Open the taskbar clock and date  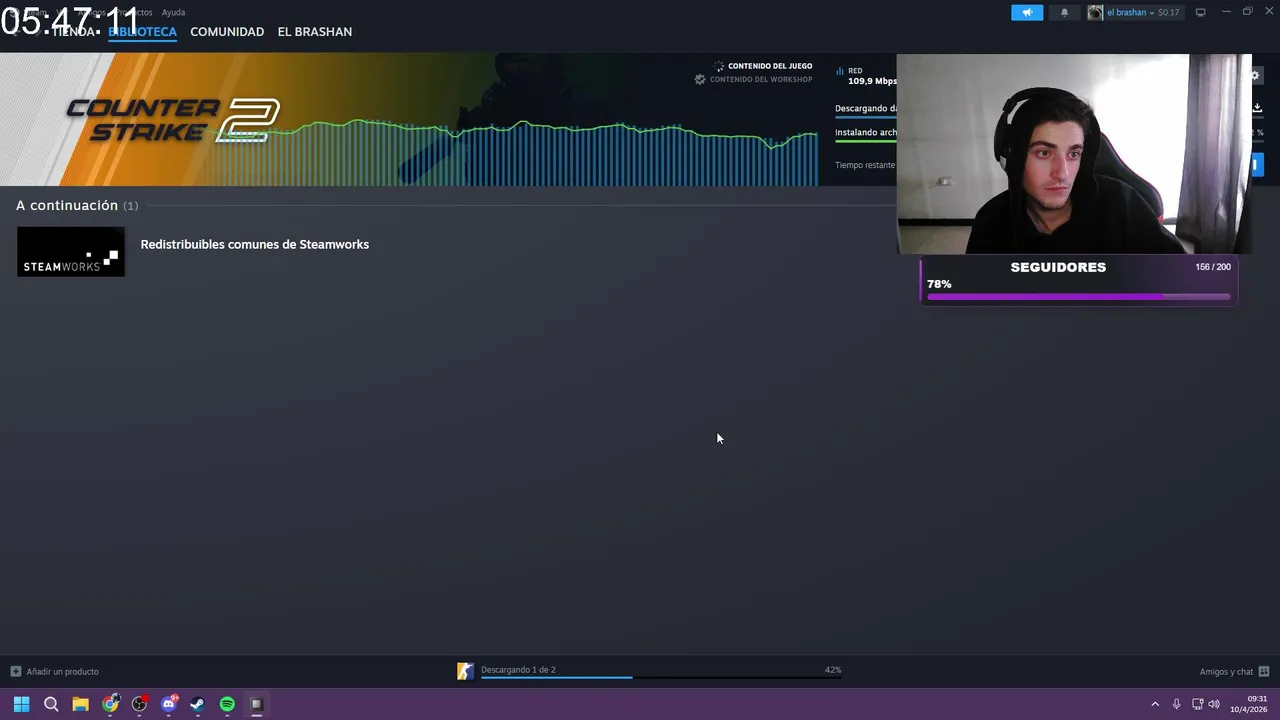click(x=1249, y=704)
